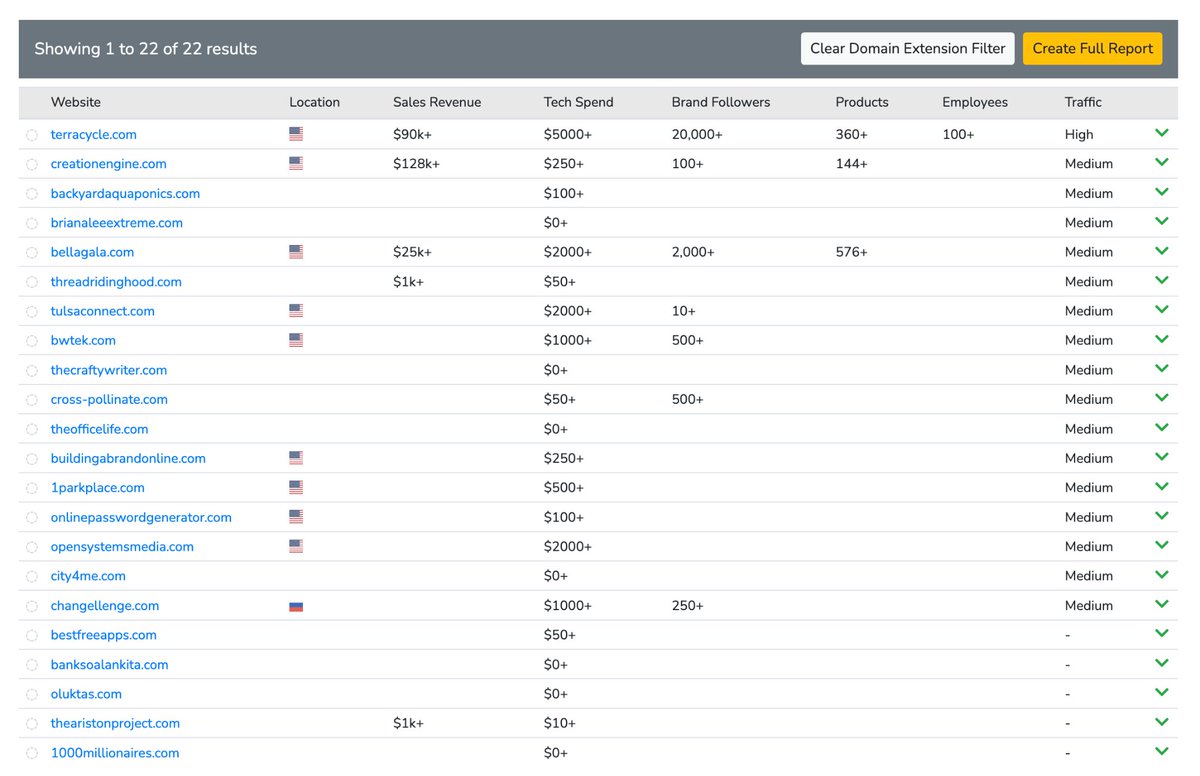Open the 1000millionaires.com link
Image resolution: width=1200 pixels, height=776 pixels.
point(115,753)
